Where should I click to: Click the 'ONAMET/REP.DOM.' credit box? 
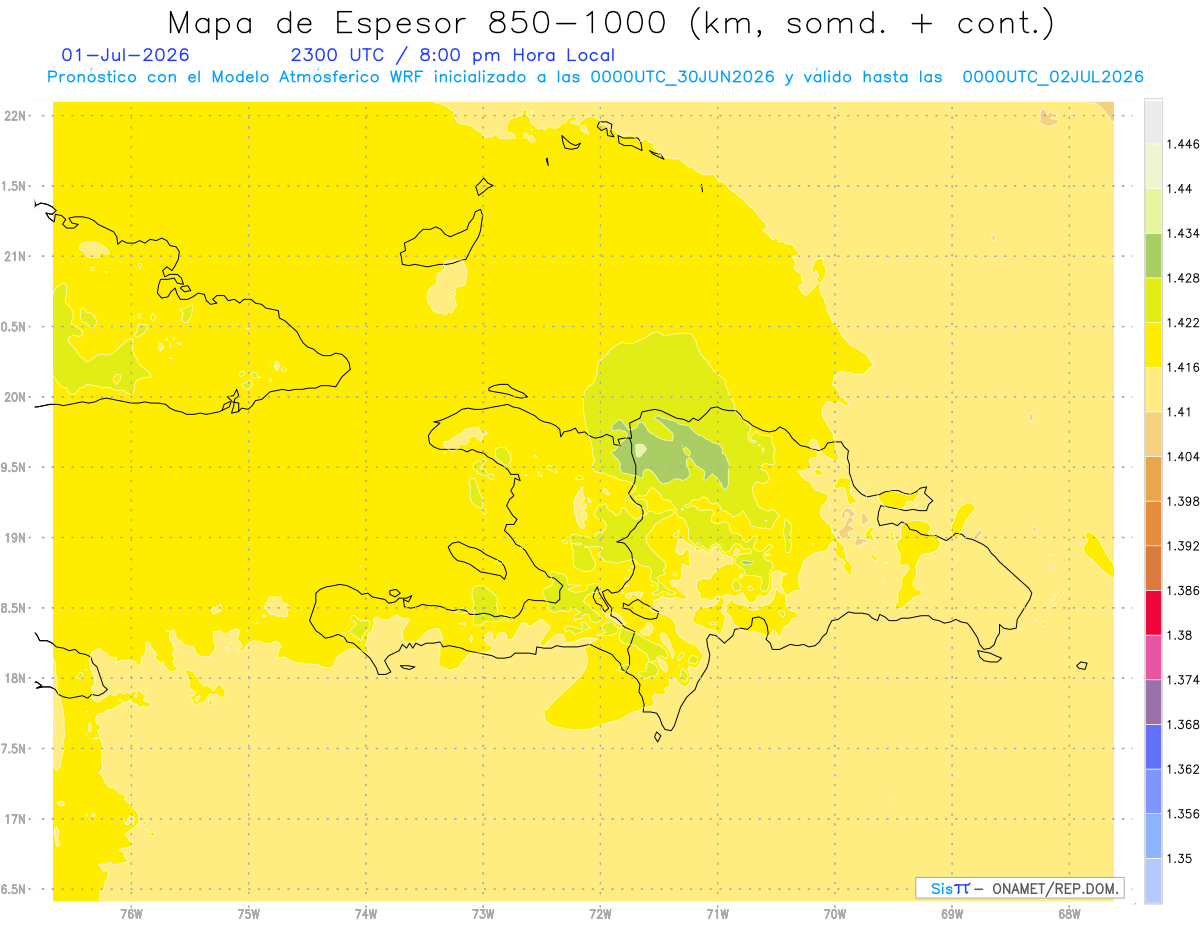(1020, 888)
